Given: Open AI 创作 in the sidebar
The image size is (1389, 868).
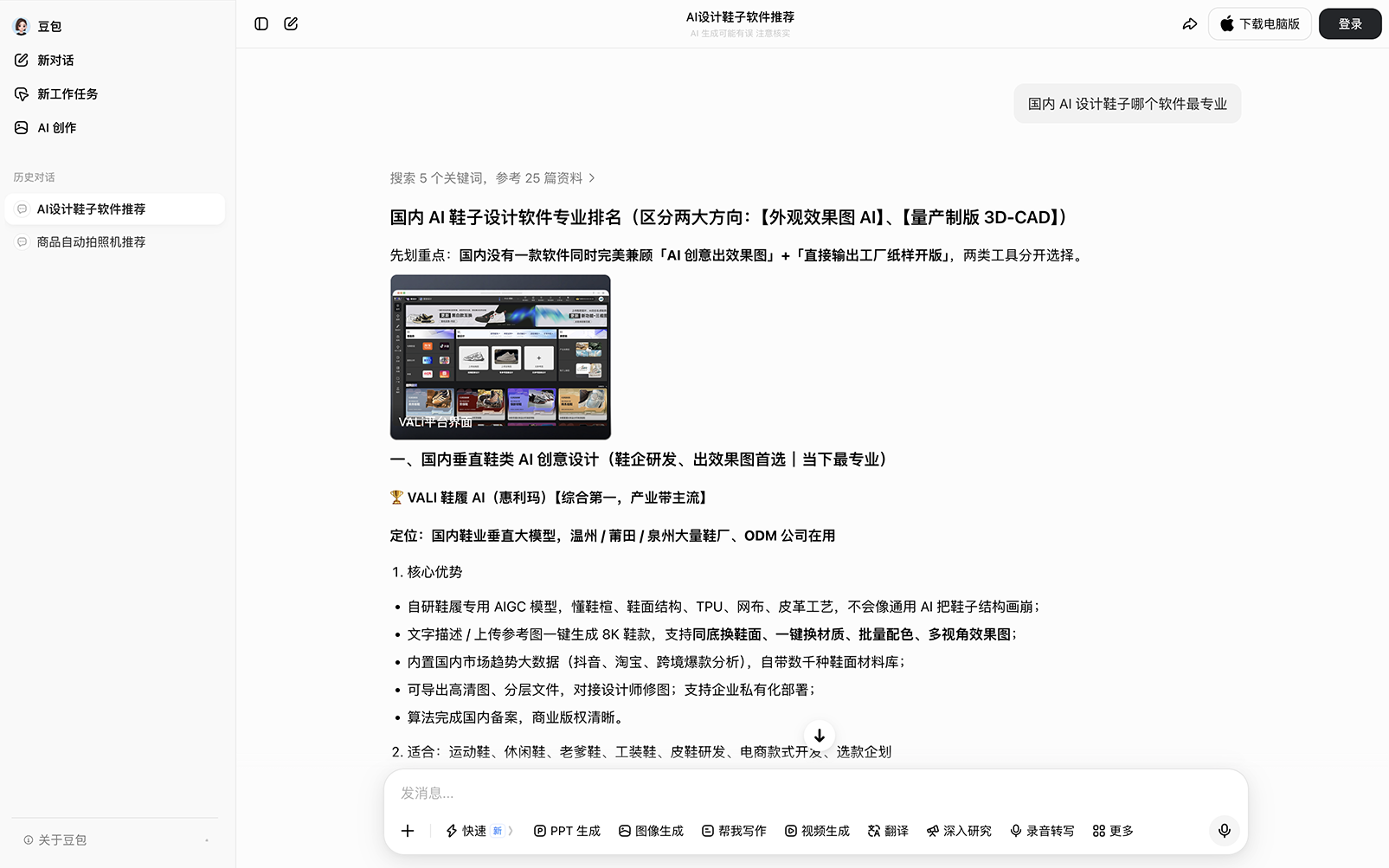Looking at the screenshot, I should (x=57, y=127).
